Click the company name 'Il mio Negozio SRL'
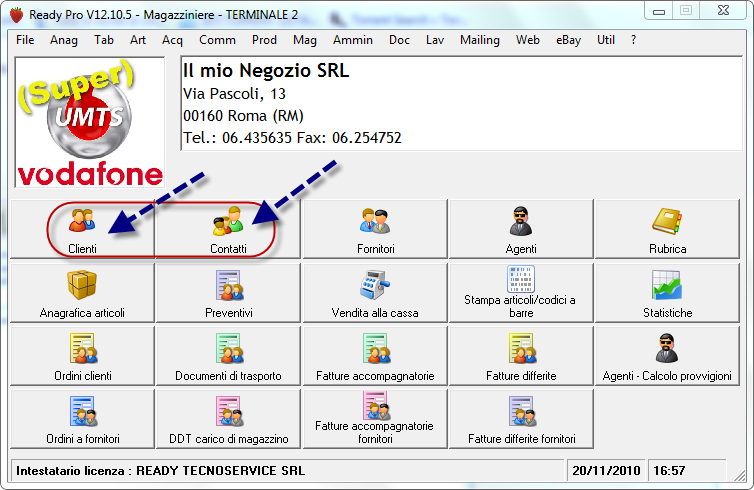 click(x=266, y=71)
